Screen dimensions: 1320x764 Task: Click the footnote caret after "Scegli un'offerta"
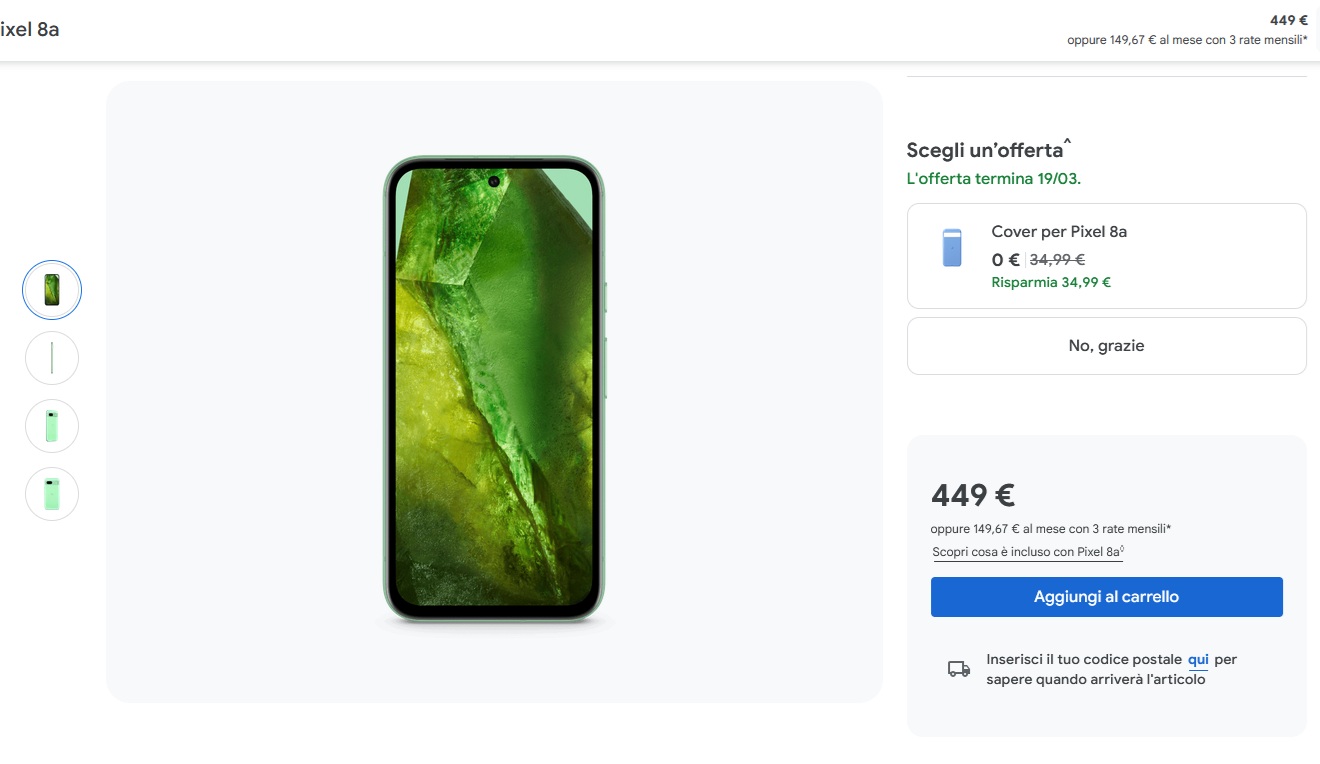point(1067,145)
